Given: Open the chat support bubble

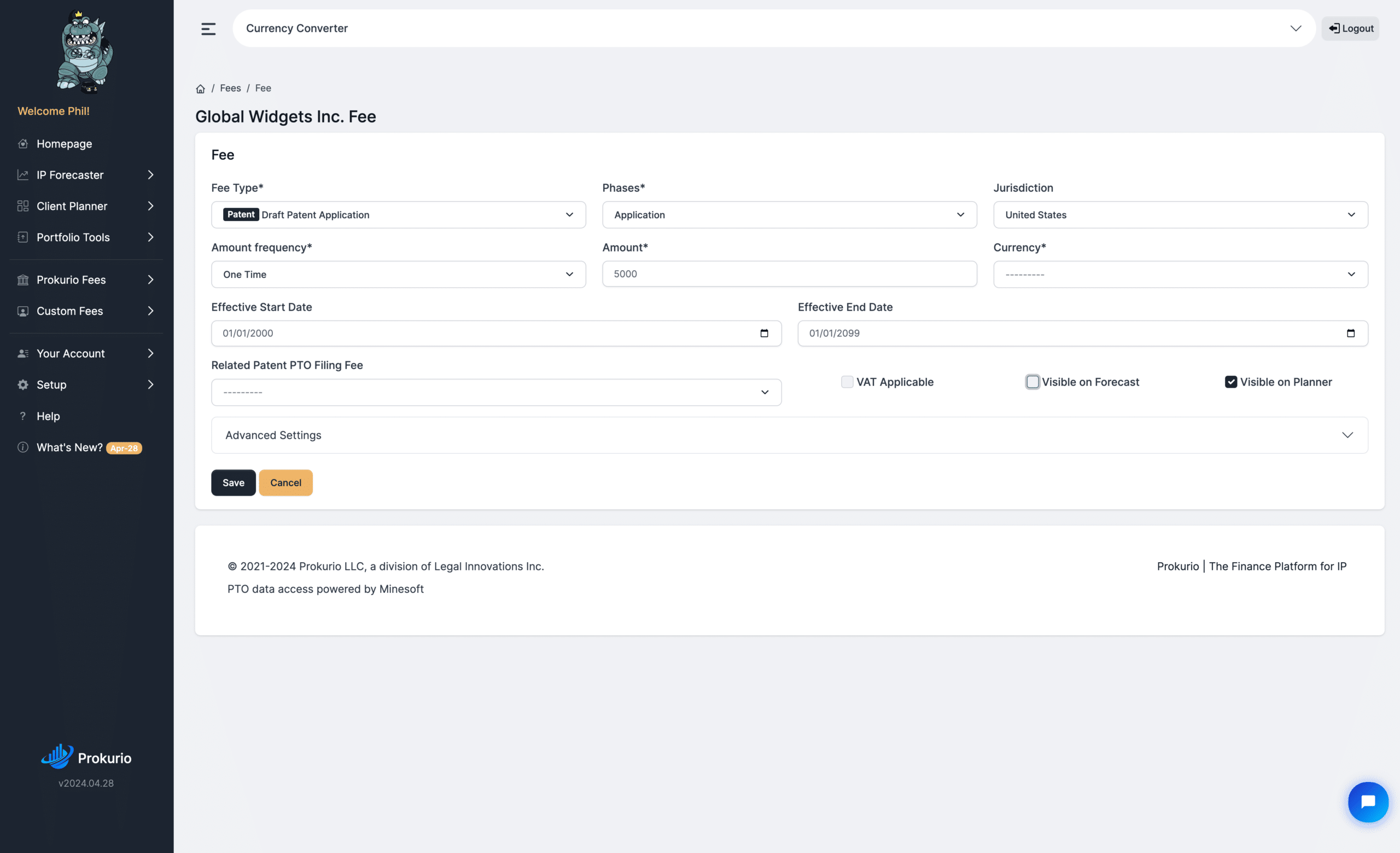Looking at the screenshot, I should click(1368, 801).
